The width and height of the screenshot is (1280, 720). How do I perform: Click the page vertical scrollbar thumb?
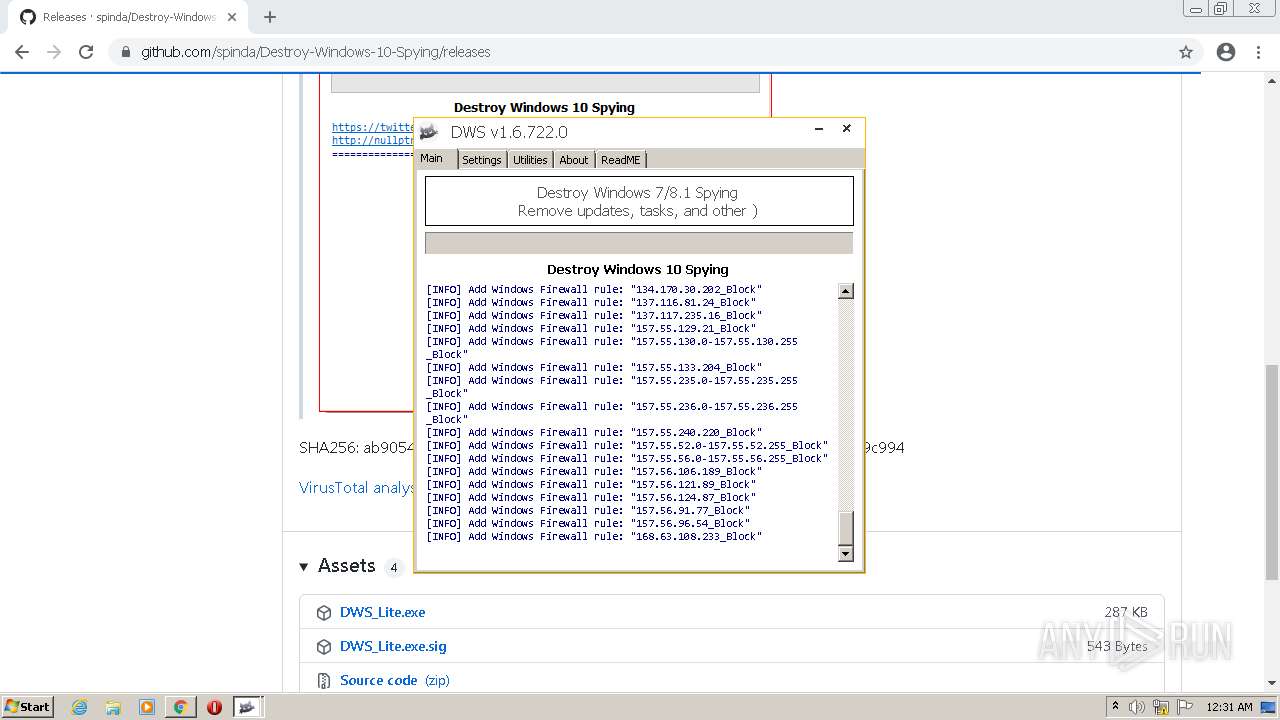point(1272,472)
